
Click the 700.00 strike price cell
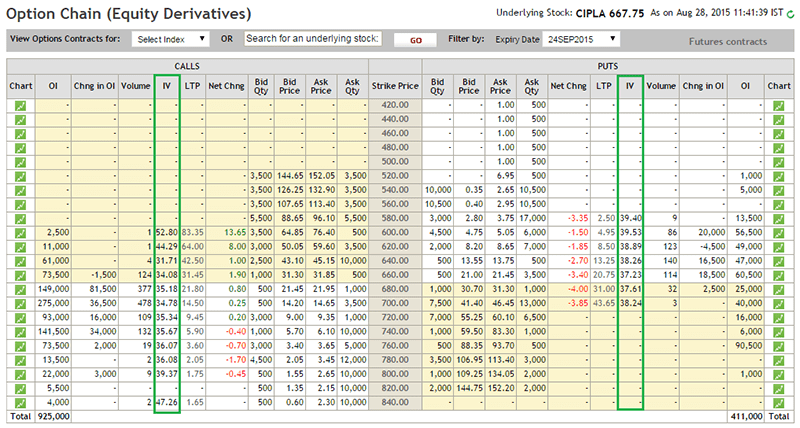[x=395, y=303]
